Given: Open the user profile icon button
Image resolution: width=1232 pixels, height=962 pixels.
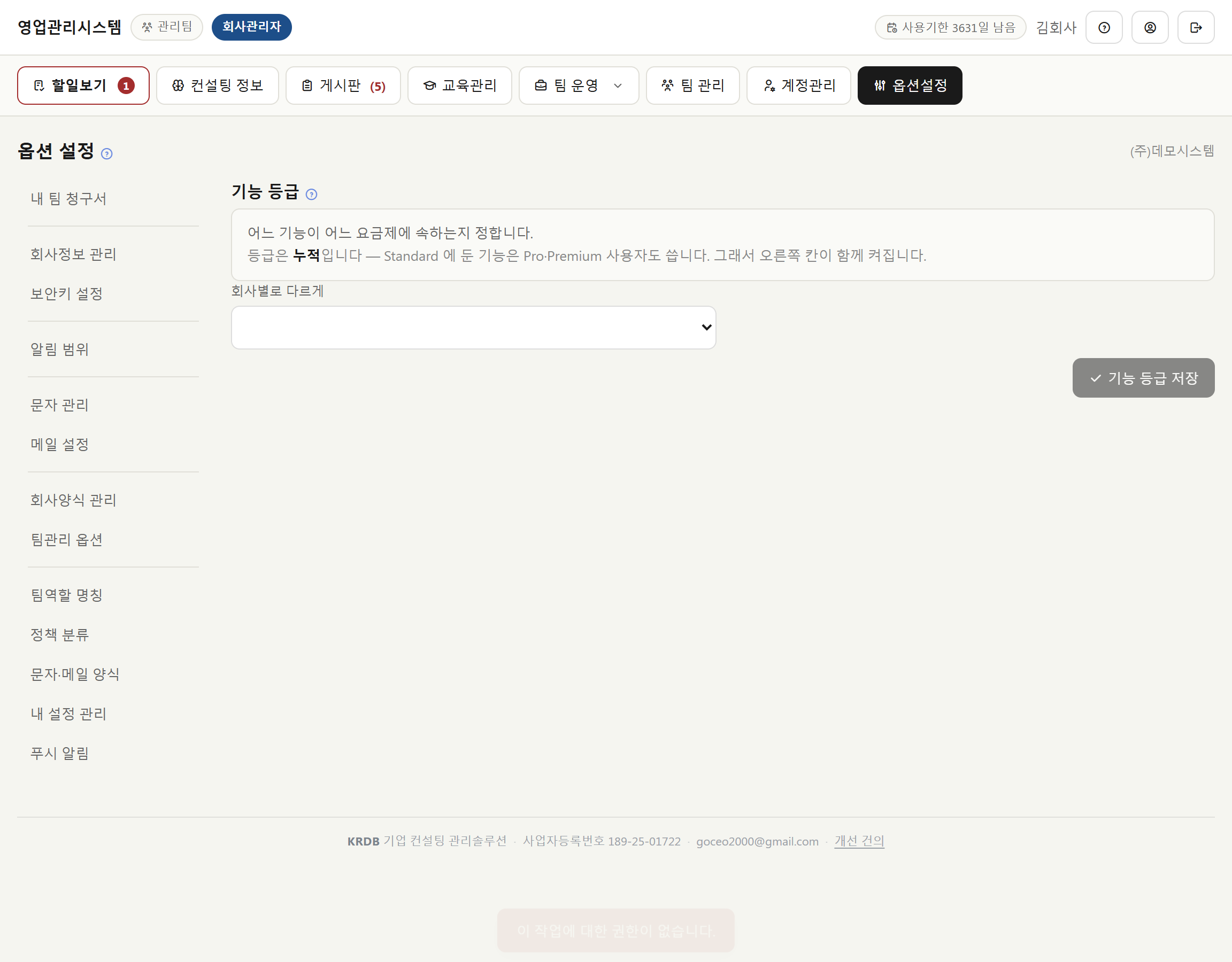Looking at the screenshot, I should click(1150, 27).
